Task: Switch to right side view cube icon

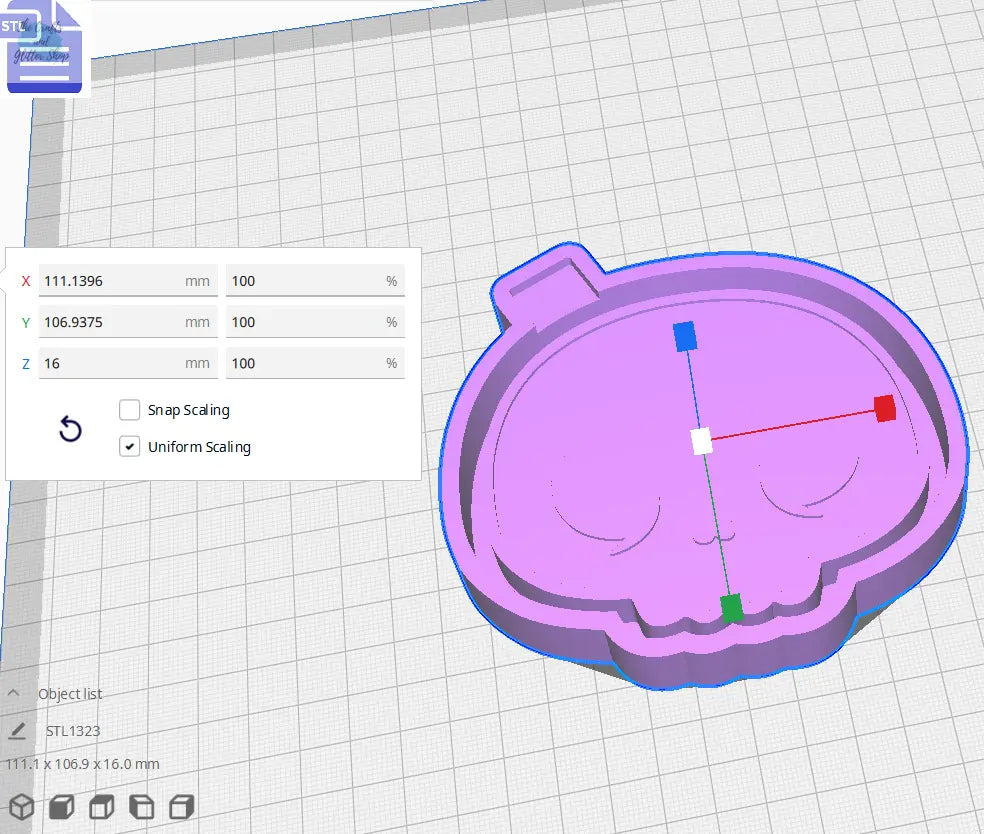Action: 181,805
